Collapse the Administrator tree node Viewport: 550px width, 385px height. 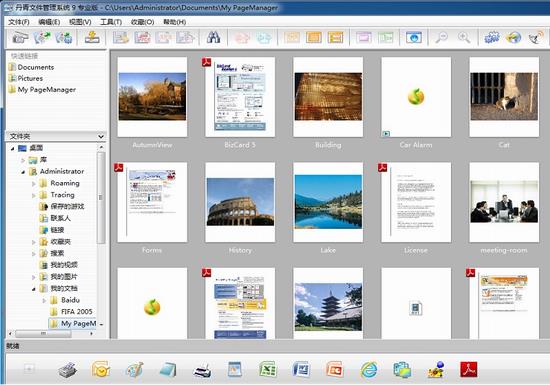[x=23, y=172]
